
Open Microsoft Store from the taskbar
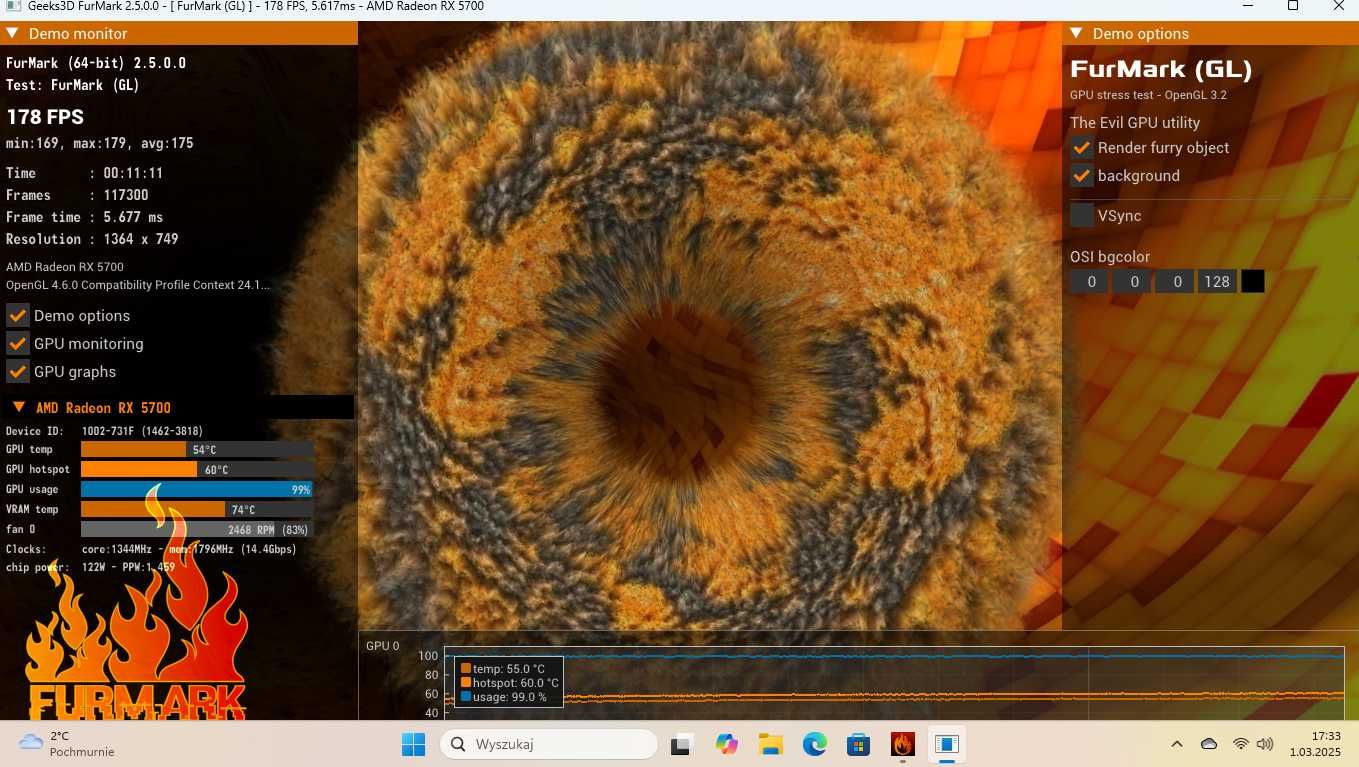click(858, 744)
